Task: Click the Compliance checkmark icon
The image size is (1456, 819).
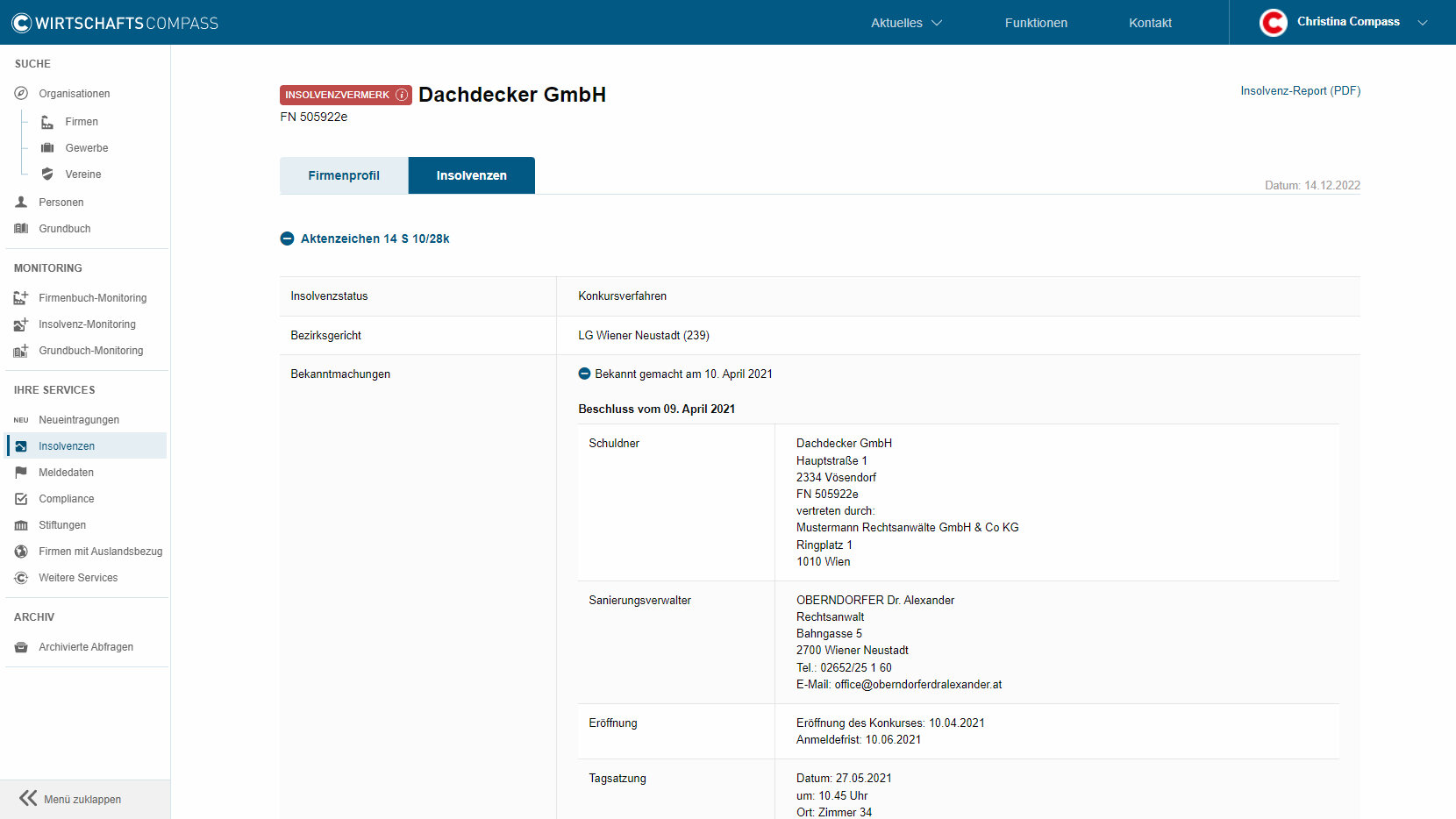Action: point(21,499)
